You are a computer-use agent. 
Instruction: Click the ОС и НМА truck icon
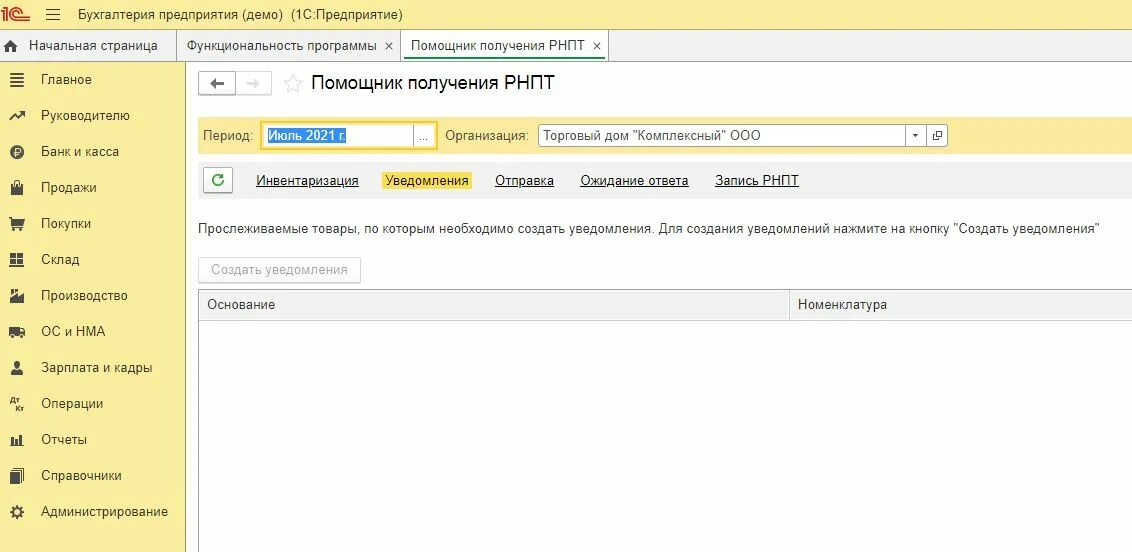click(x=17, y=332)
